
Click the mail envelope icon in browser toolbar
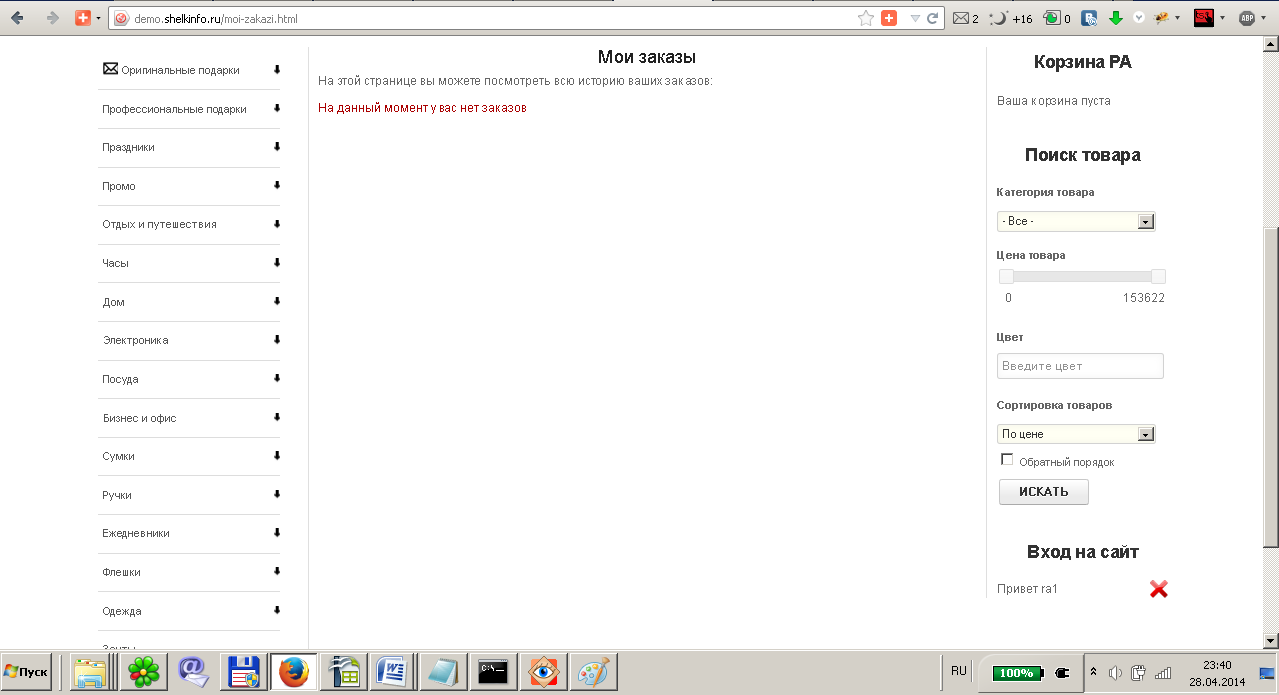[961, 18]
